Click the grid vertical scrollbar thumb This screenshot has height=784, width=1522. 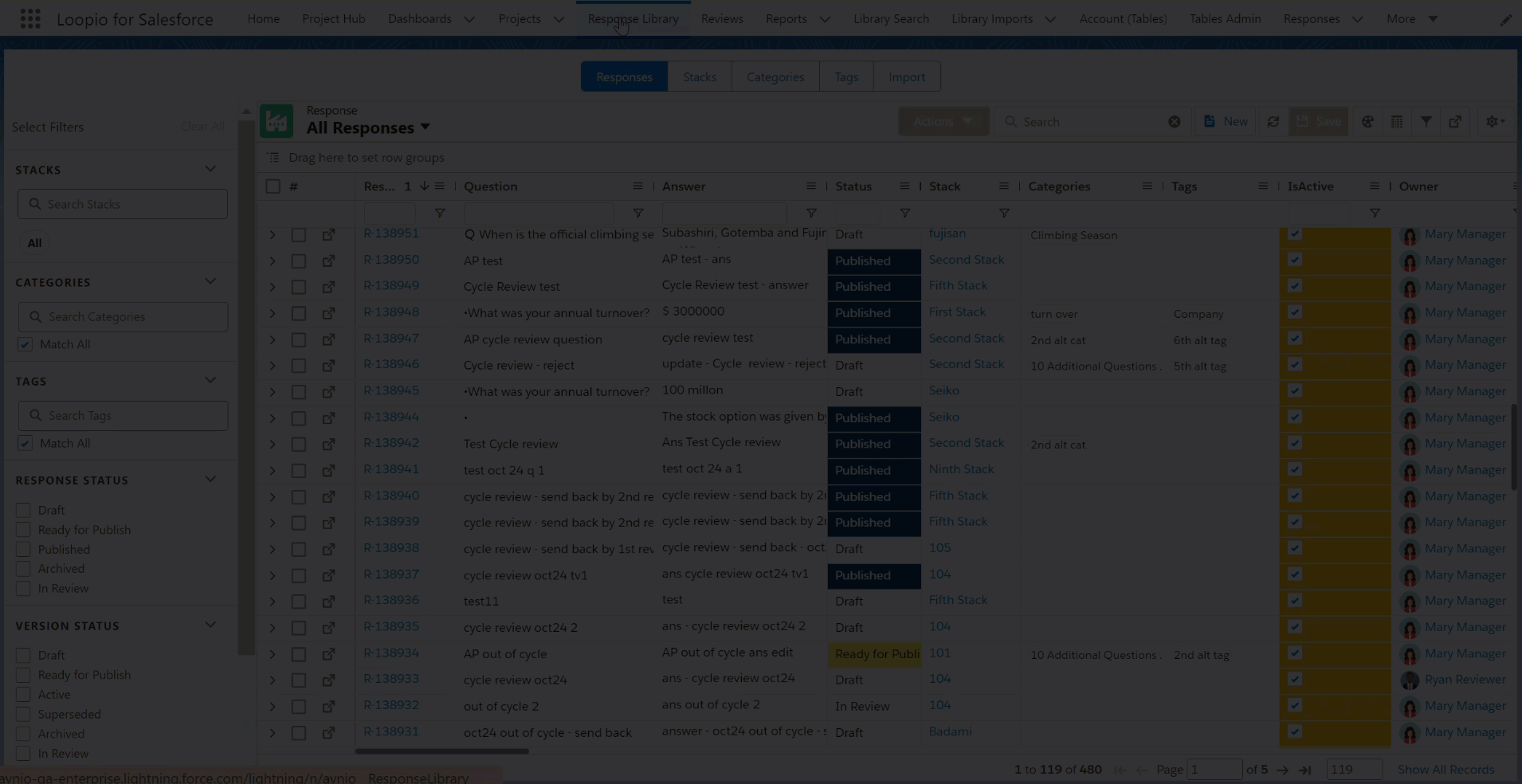pyautogui.click(x=1513, y=446)
